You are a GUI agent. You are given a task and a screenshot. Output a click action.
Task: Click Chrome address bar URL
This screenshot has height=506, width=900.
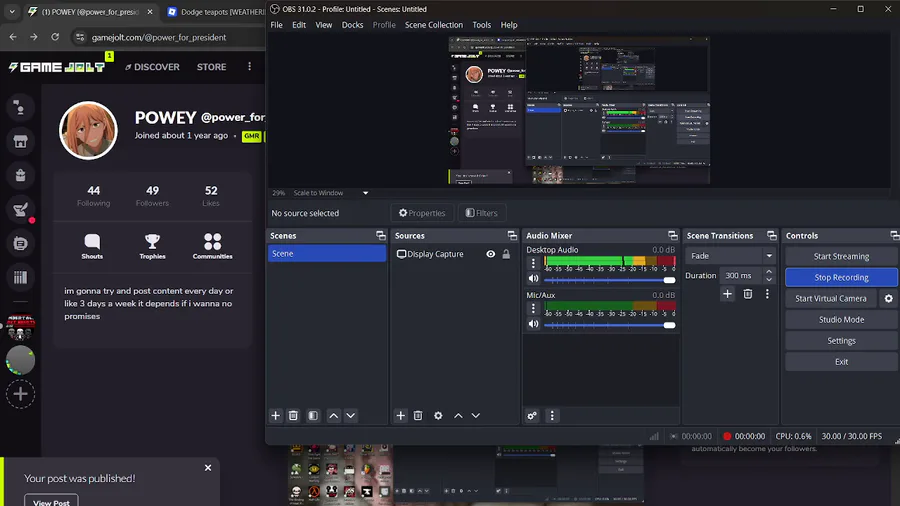click(159, 37)
